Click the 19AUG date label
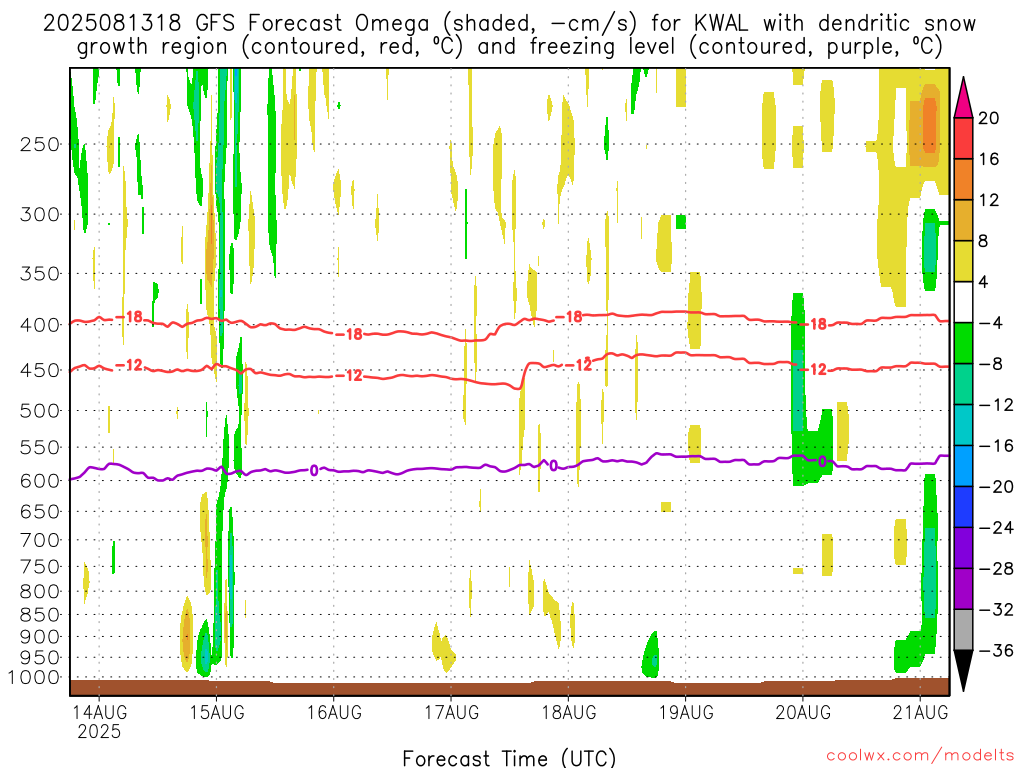Screen dimensions: 1024x768 click(686, 712)
